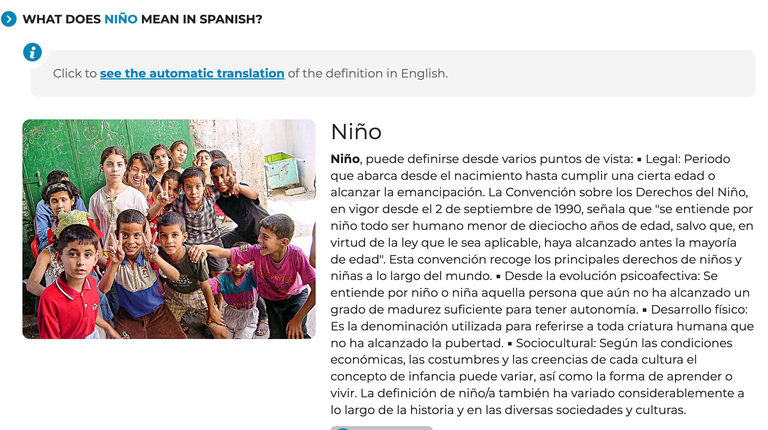Open the 'see the automatic translation' link
Viewport: 768px width, 430px height.
[192, 73]
